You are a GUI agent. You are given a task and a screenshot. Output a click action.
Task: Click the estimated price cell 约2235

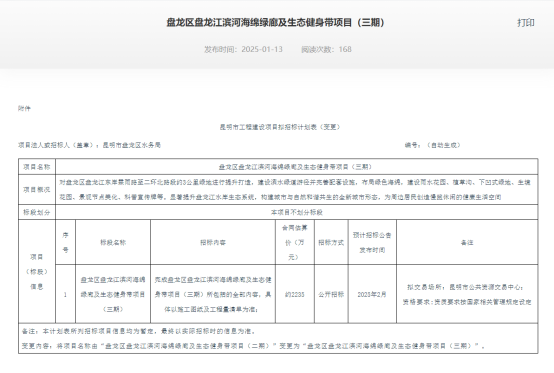click(295, 294)
